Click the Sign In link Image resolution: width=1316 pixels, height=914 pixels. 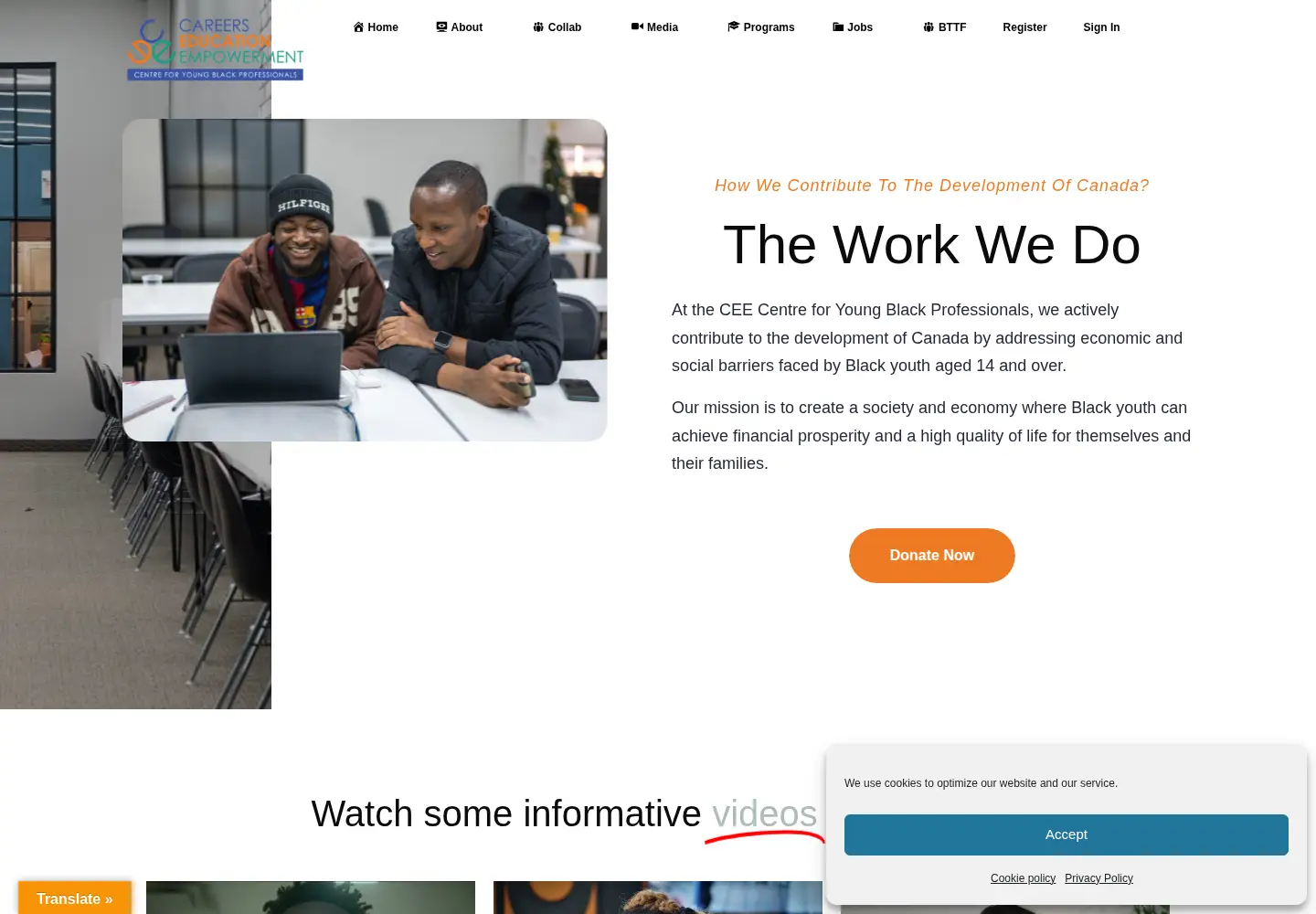tap(1101, 27)
